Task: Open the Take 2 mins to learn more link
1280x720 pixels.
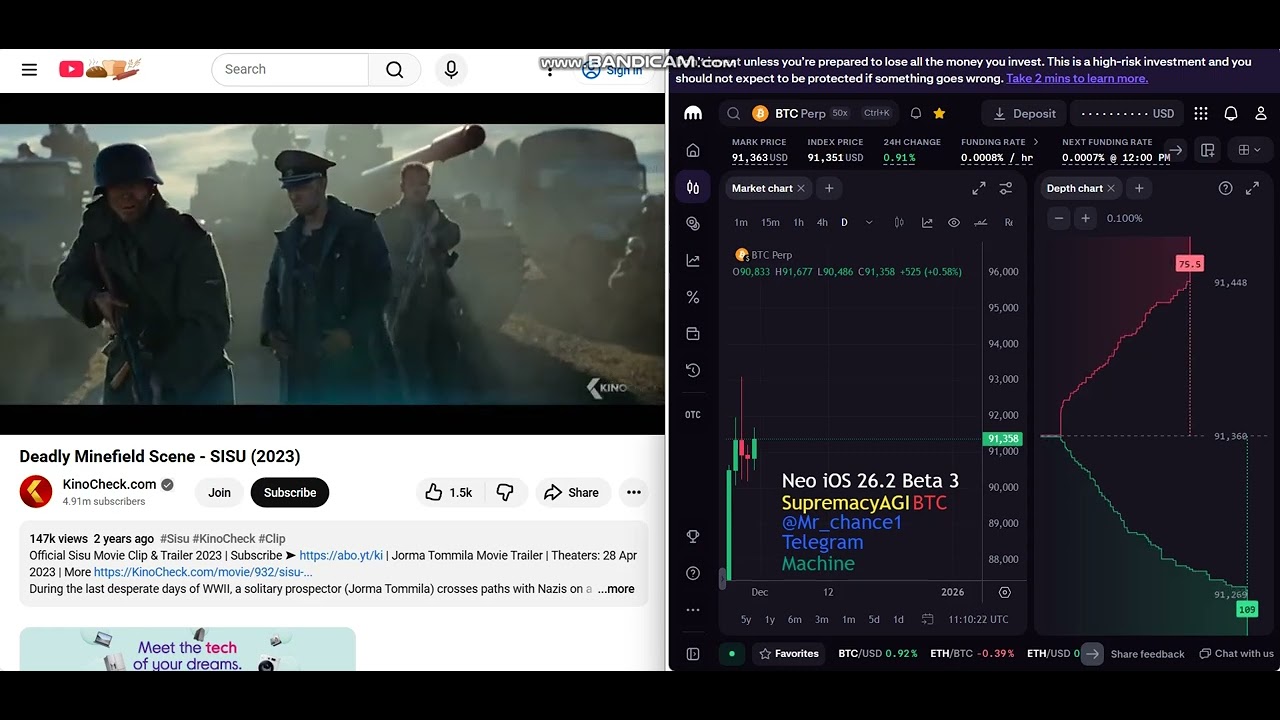Action: (x=1077, y=78)
